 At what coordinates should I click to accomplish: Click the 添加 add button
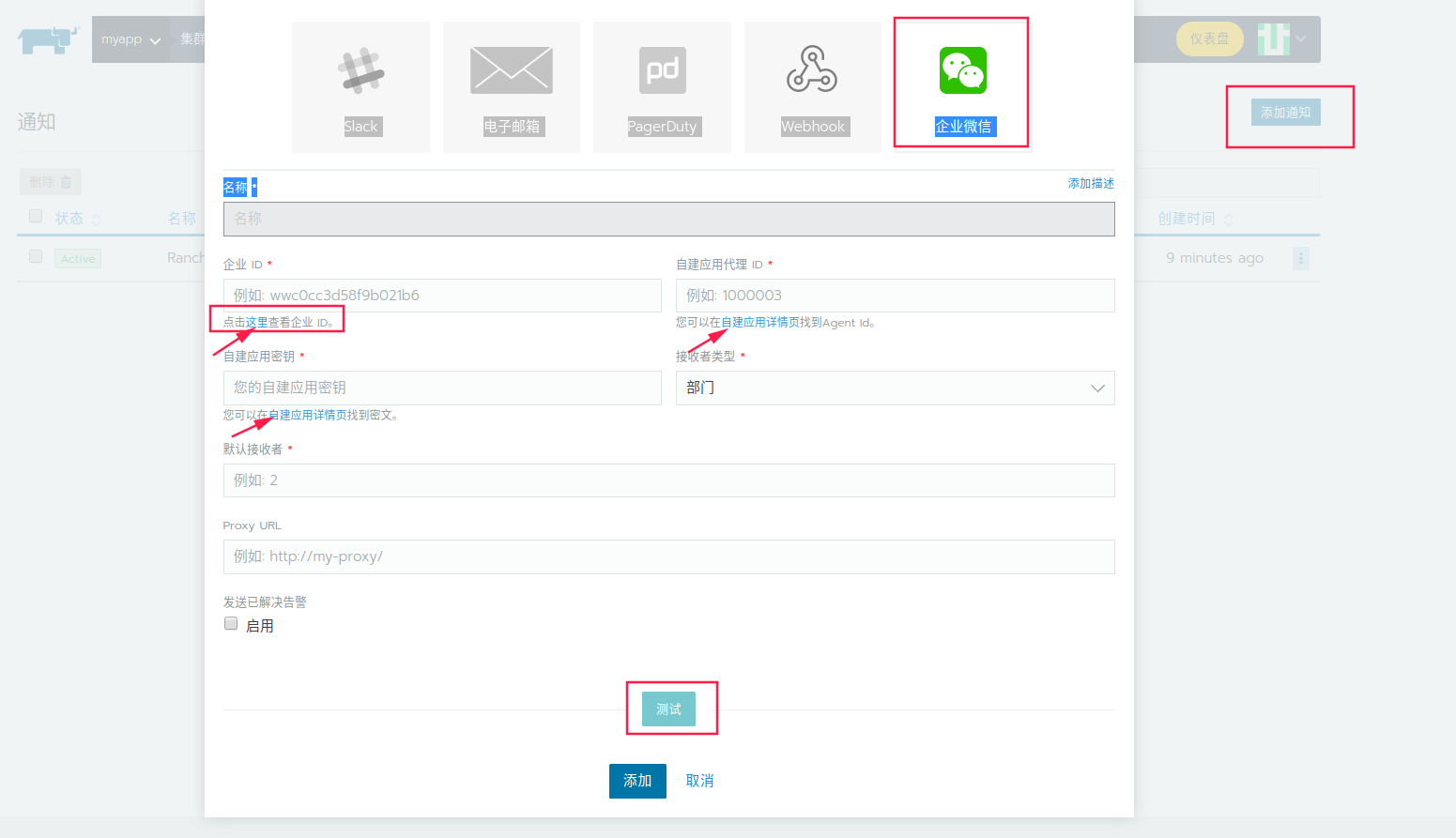637,781
